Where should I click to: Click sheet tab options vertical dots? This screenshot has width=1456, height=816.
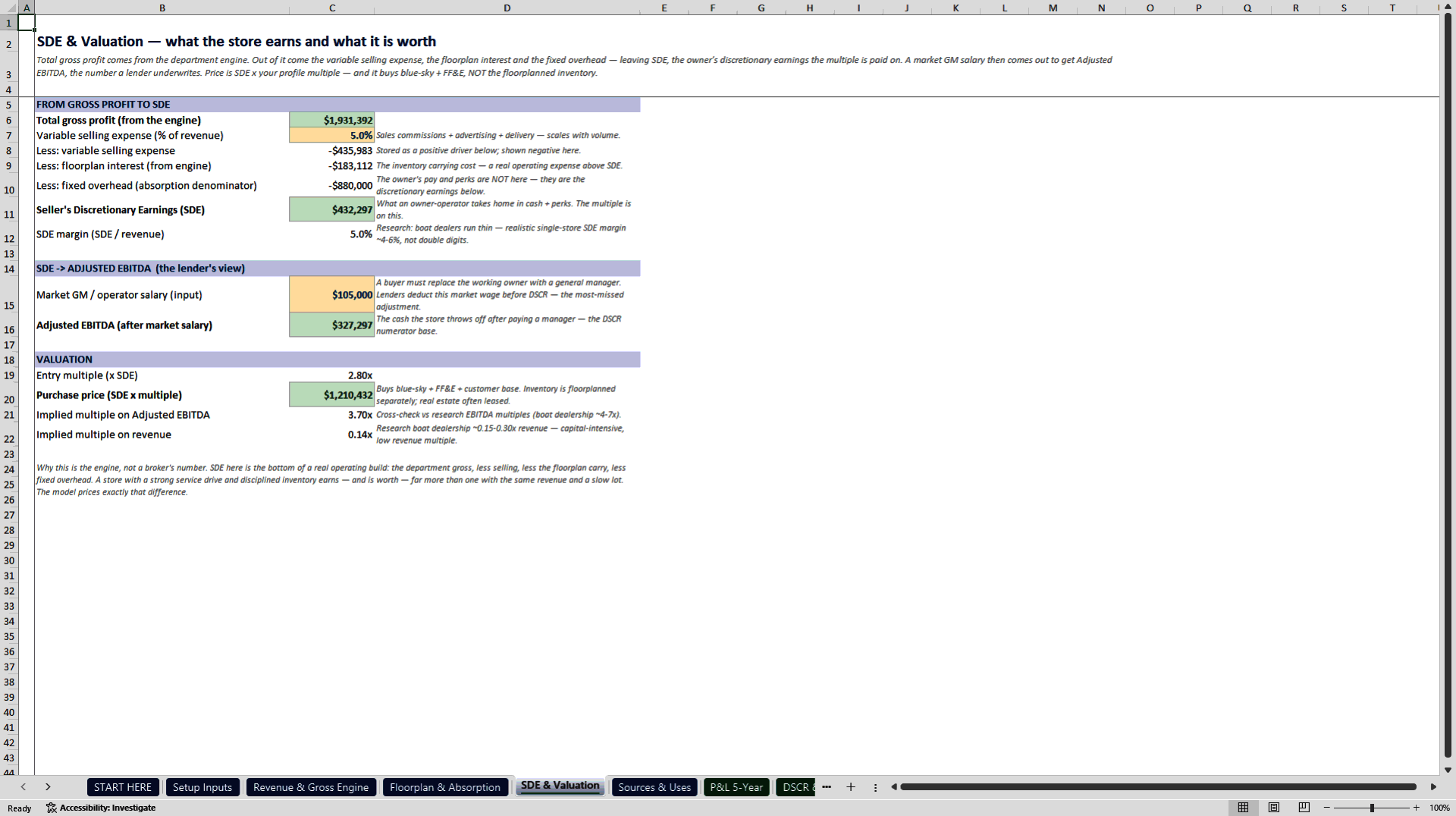[x=875, y=787]
